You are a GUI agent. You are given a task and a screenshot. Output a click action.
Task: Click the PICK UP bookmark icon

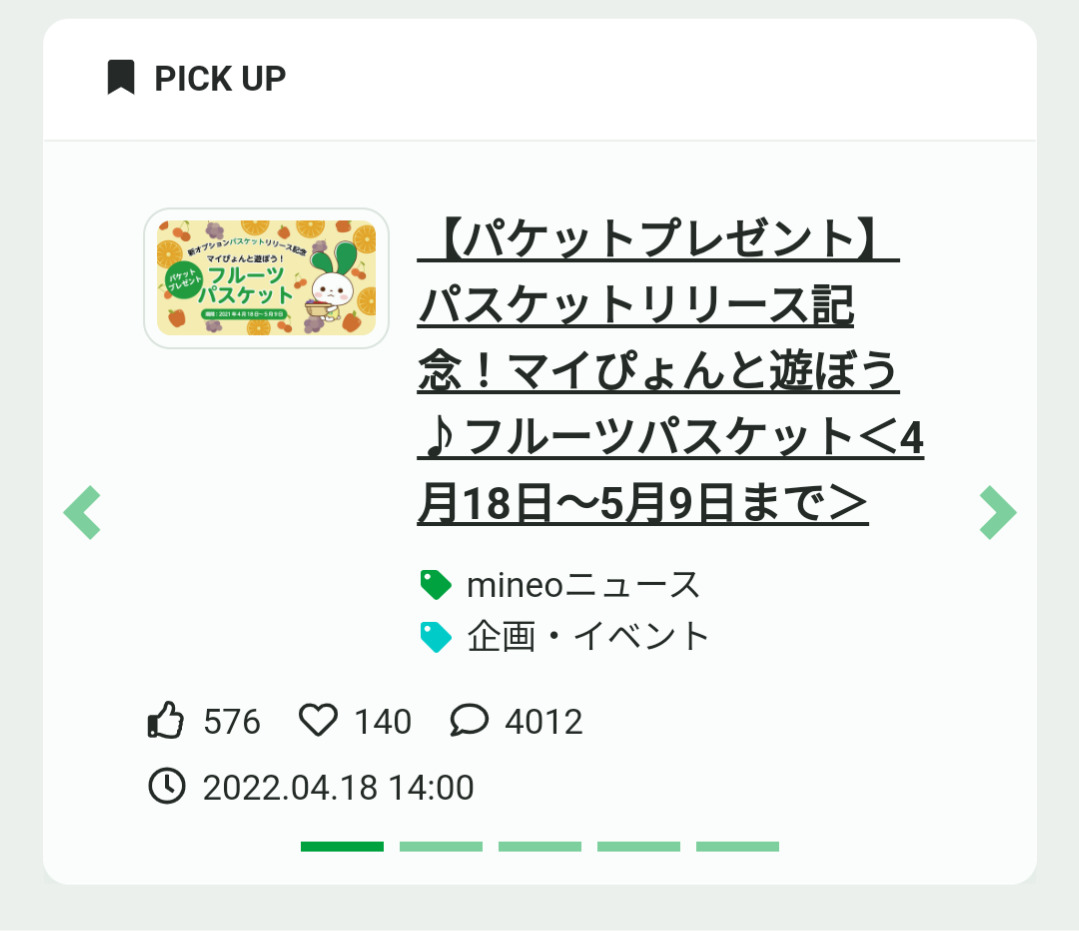pyautogui.click(x=121, y=77)
